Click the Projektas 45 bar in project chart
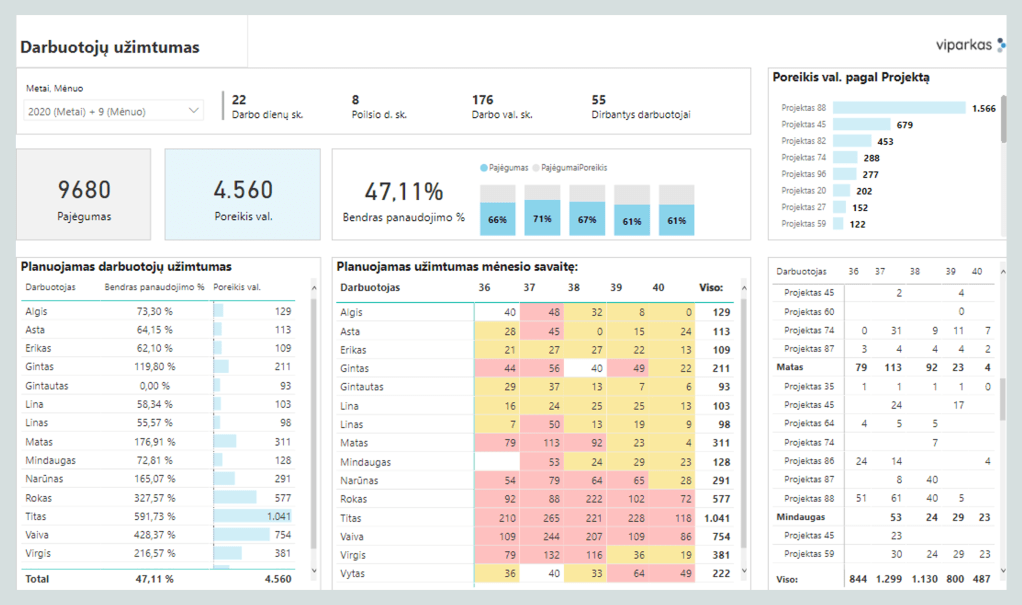The image size is (1022, 605). (x=862, y=125)
